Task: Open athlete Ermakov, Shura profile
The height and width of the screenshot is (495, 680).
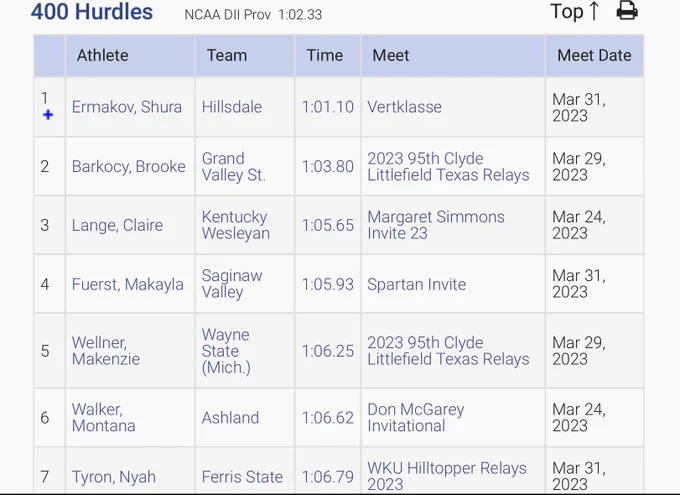Action: tap(127, 107)
